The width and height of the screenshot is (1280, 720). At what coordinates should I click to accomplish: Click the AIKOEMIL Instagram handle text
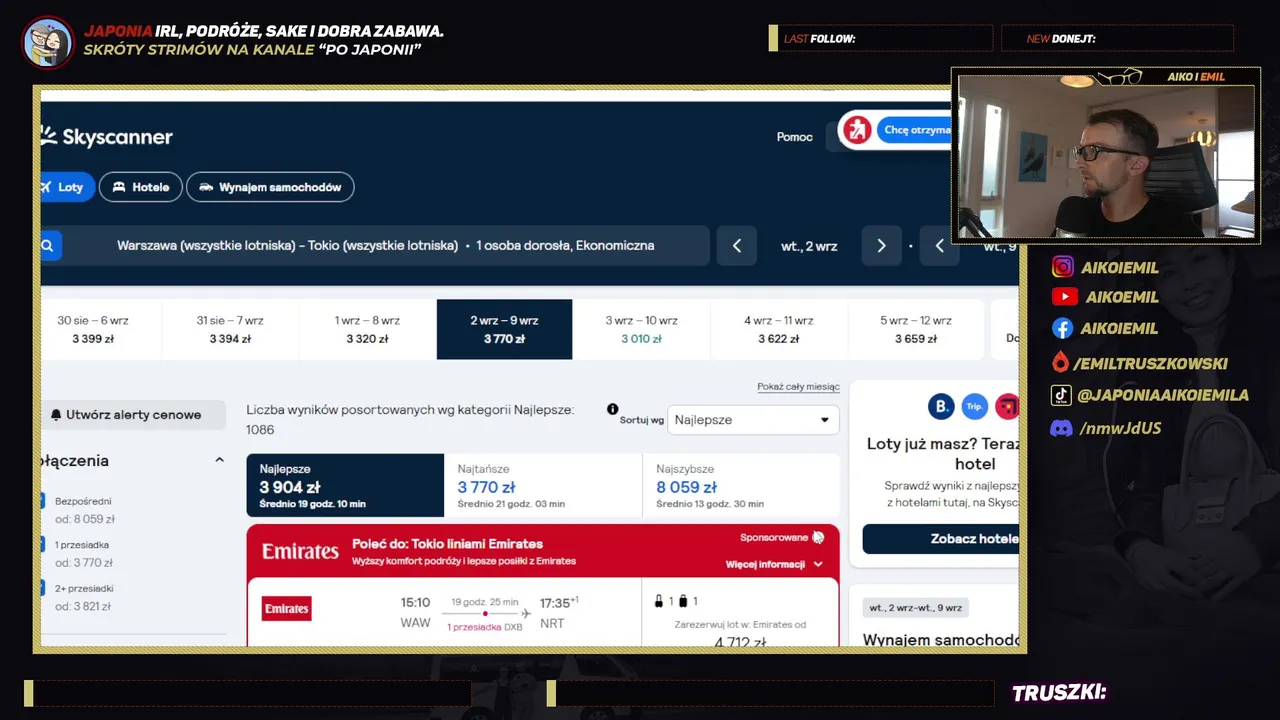pyautogui.click(x=1120, y=267)
